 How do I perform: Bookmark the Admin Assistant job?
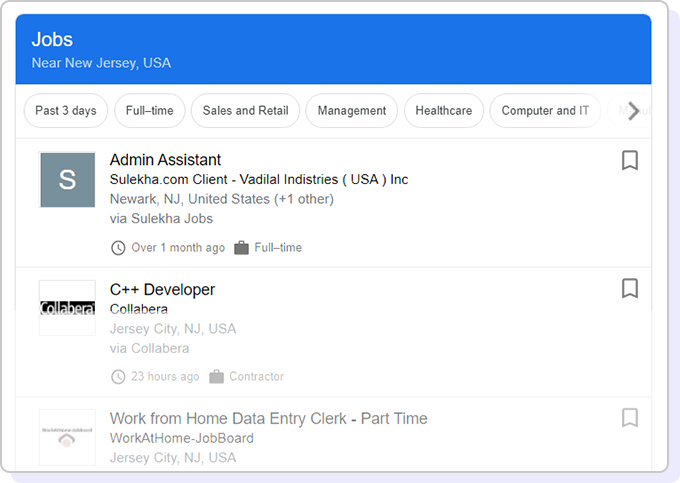(x=630, y=160)
